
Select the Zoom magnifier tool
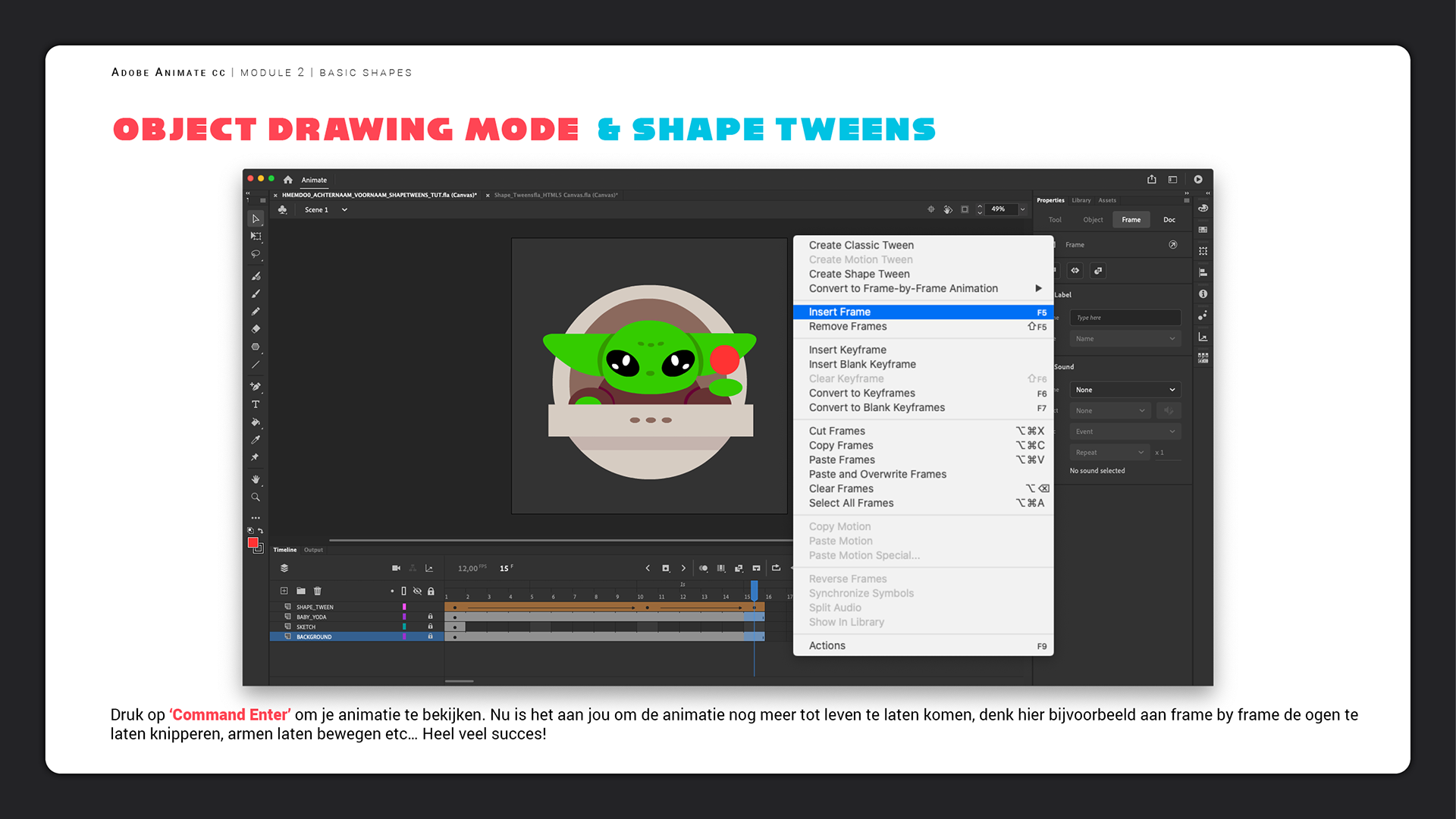pyautogui.click(x=256, y=497)
